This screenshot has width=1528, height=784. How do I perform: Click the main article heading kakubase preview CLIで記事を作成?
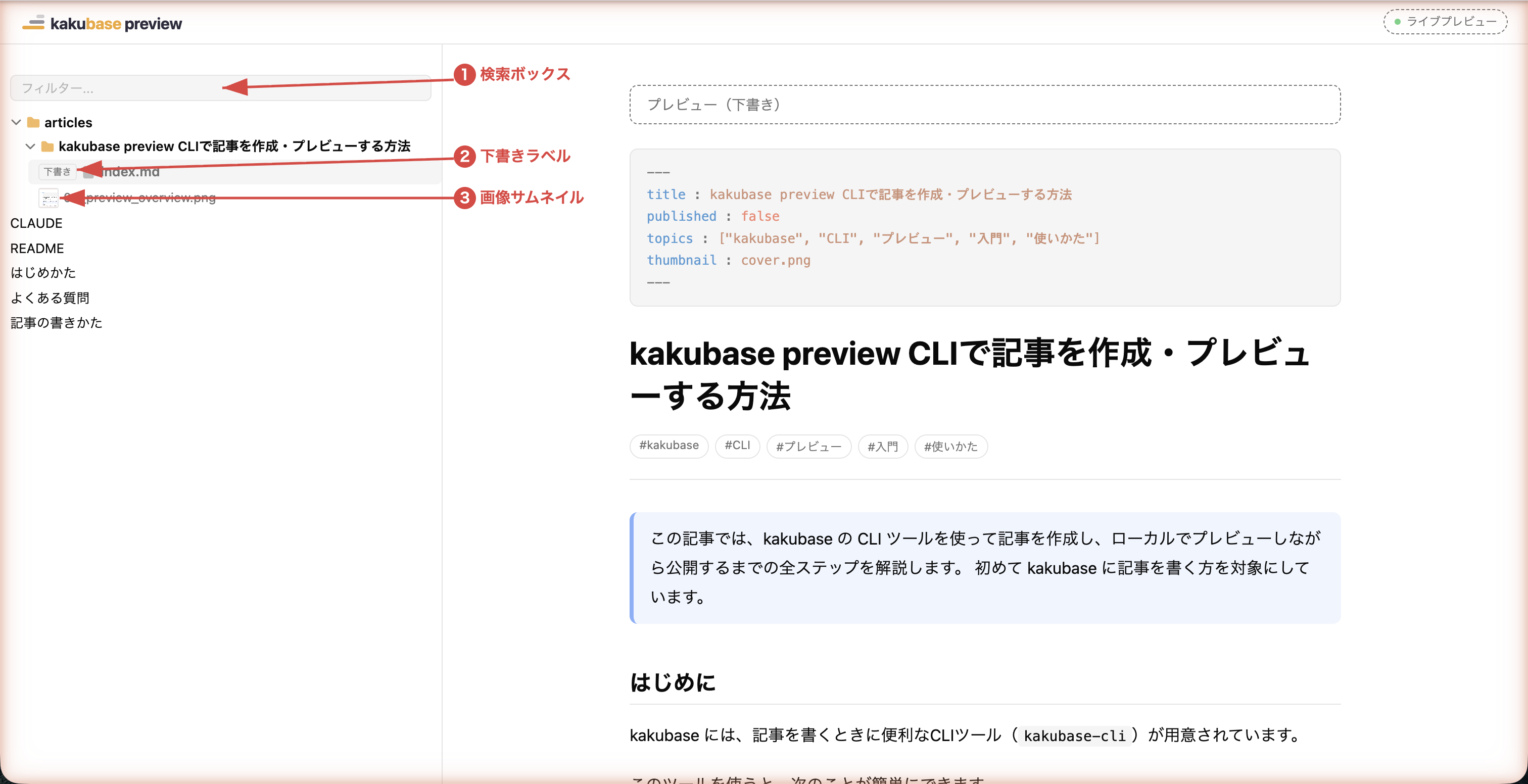point(969,374)
